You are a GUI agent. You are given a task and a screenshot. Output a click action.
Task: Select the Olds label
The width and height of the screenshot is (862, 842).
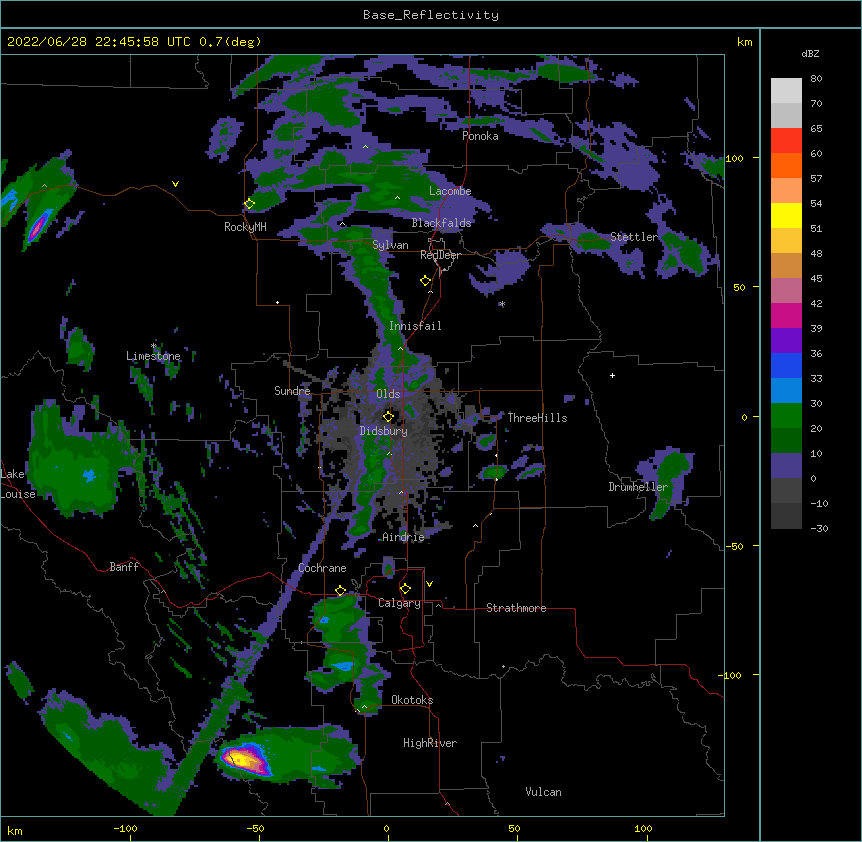tap(388, 394)
